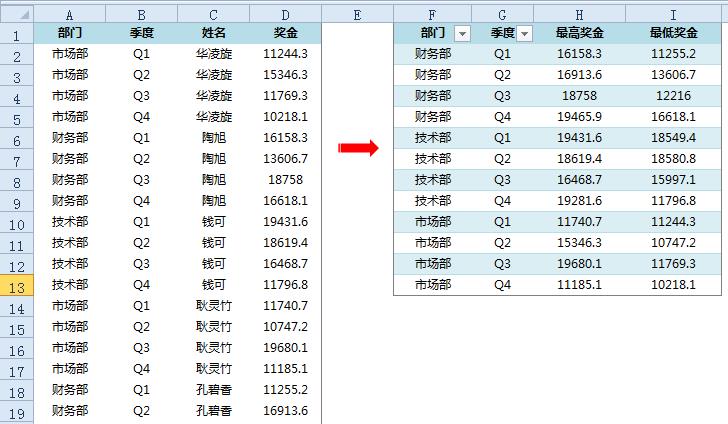Select row 1 header
The image size is (728, 424).
[17, 33]
